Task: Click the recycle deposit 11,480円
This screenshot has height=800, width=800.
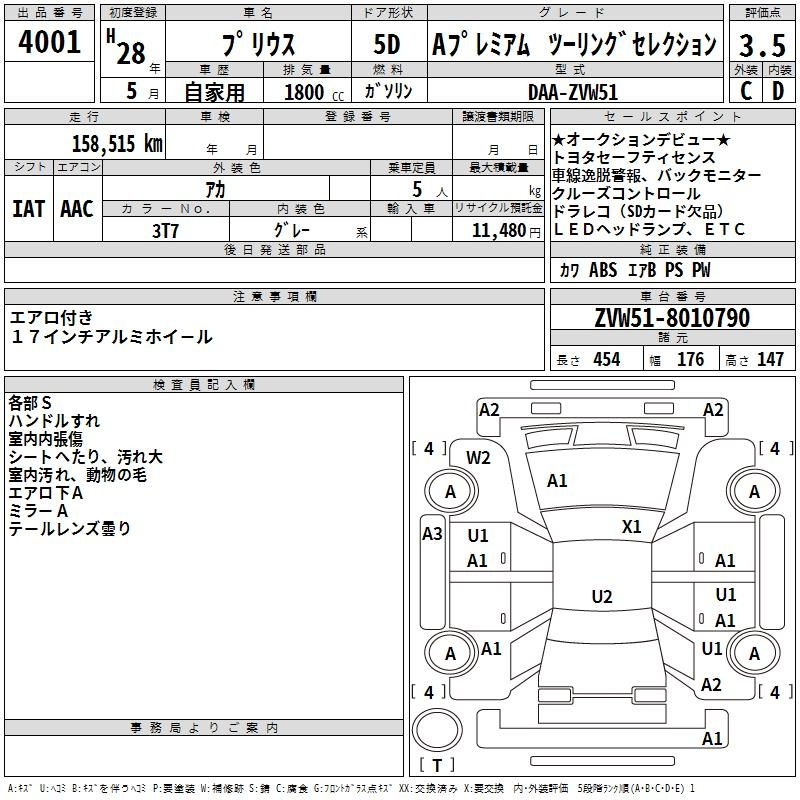Action: point(506,231)
